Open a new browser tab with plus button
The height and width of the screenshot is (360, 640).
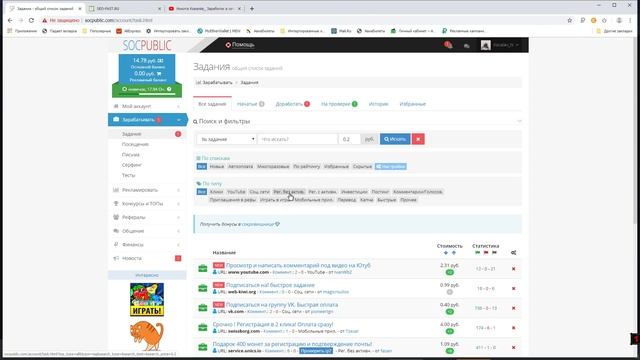pos(252,9)
